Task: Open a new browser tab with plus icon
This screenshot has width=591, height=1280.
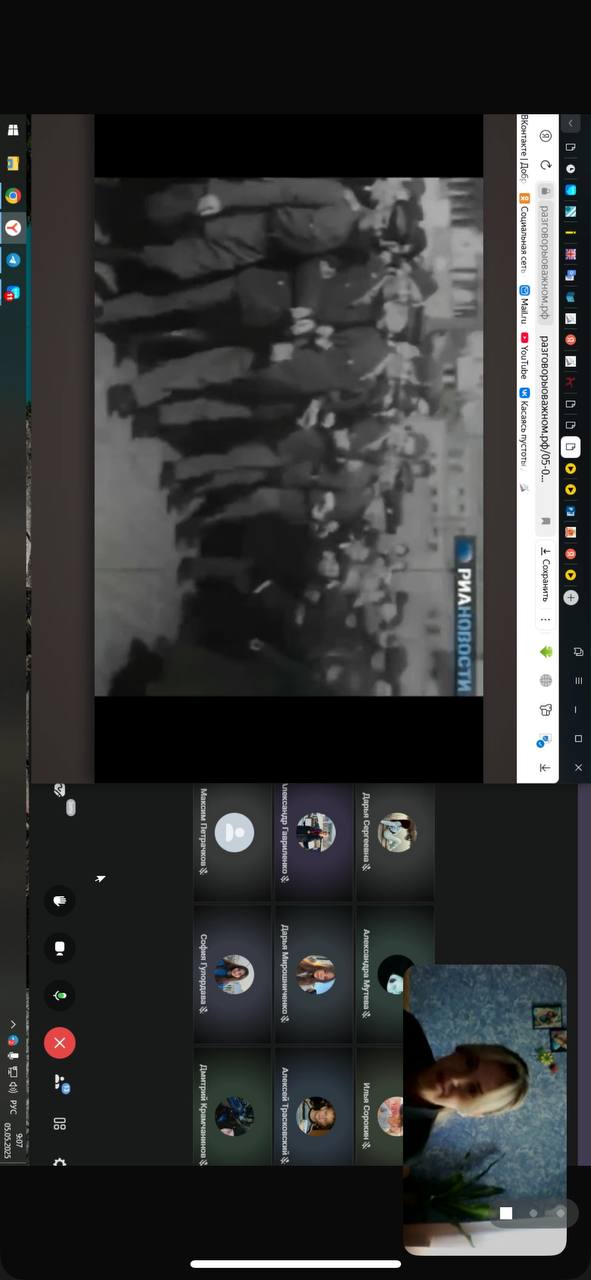Action: 571,597
